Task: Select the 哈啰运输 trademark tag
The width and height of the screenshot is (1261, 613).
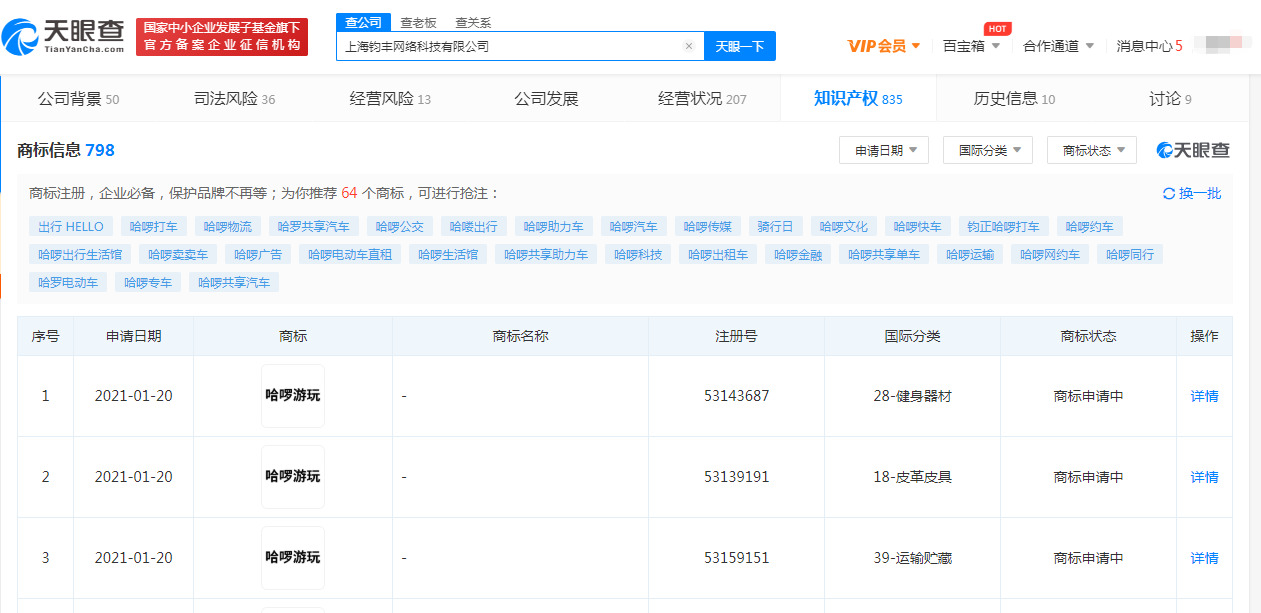Action: [x=970, y=254]
